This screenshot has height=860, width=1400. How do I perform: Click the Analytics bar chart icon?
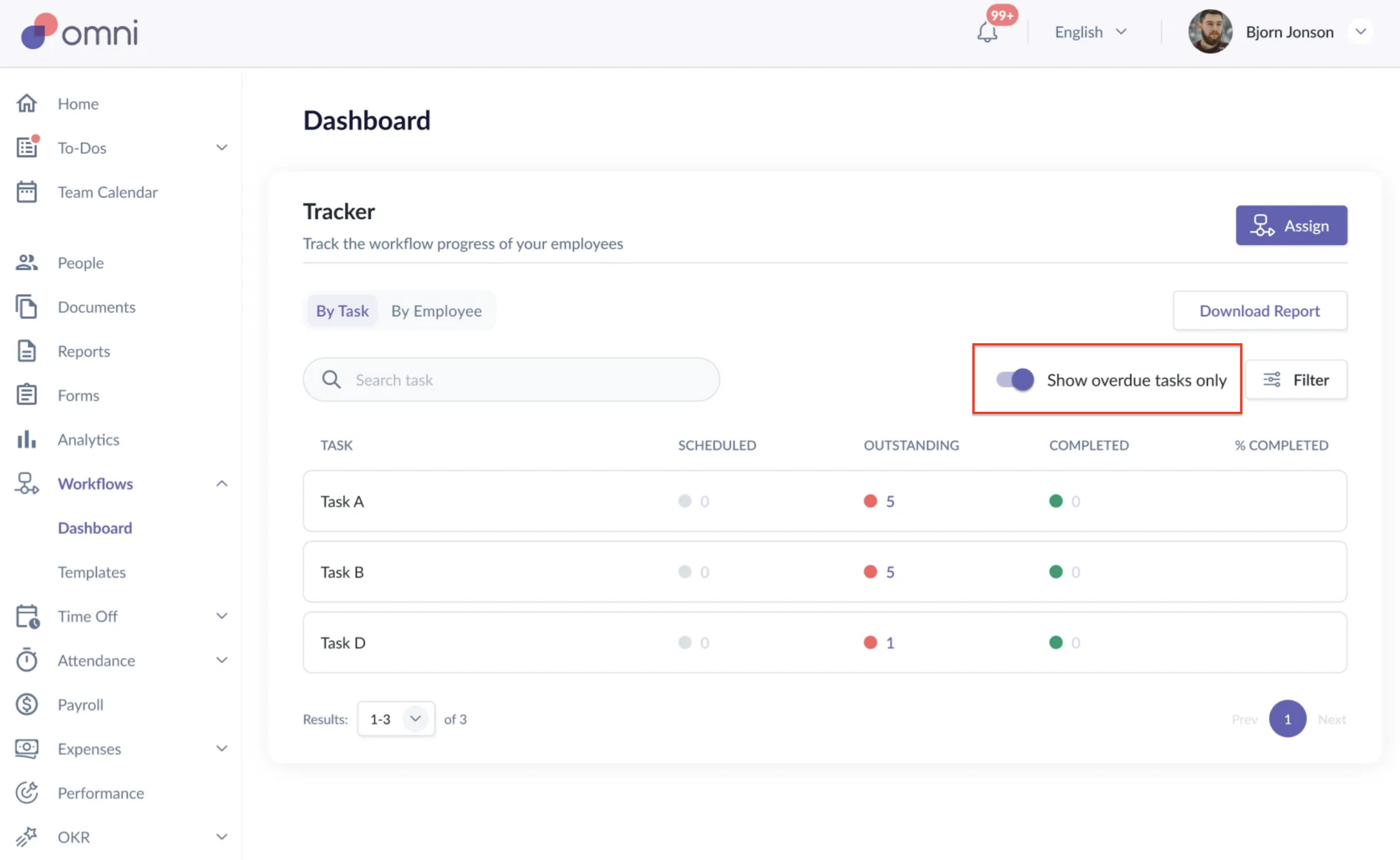click(26, 440)
